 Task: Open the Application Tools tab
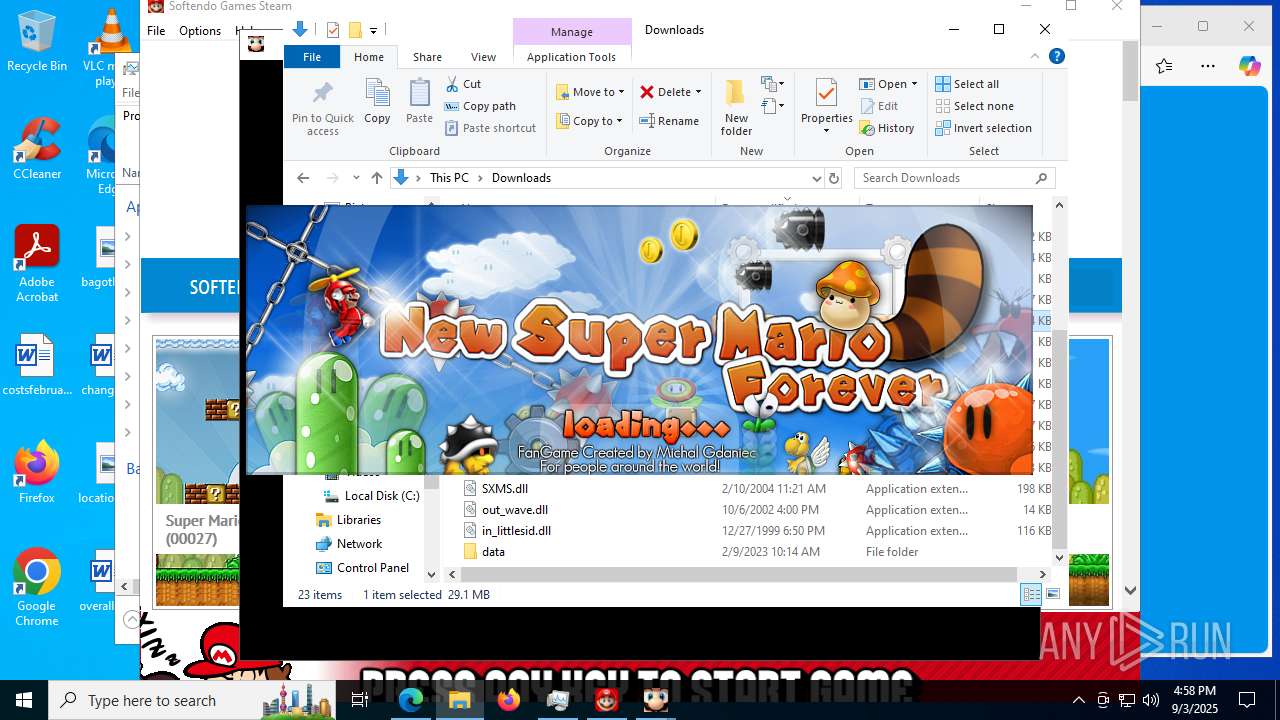click(571, 57)
